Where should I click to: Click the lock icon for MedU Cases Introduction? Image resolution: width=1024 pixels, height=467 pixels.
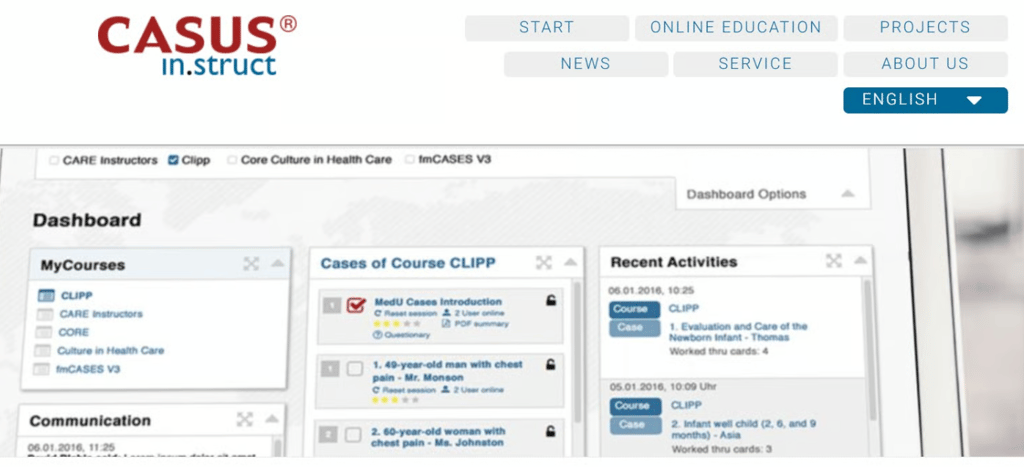tap(551, 300)
